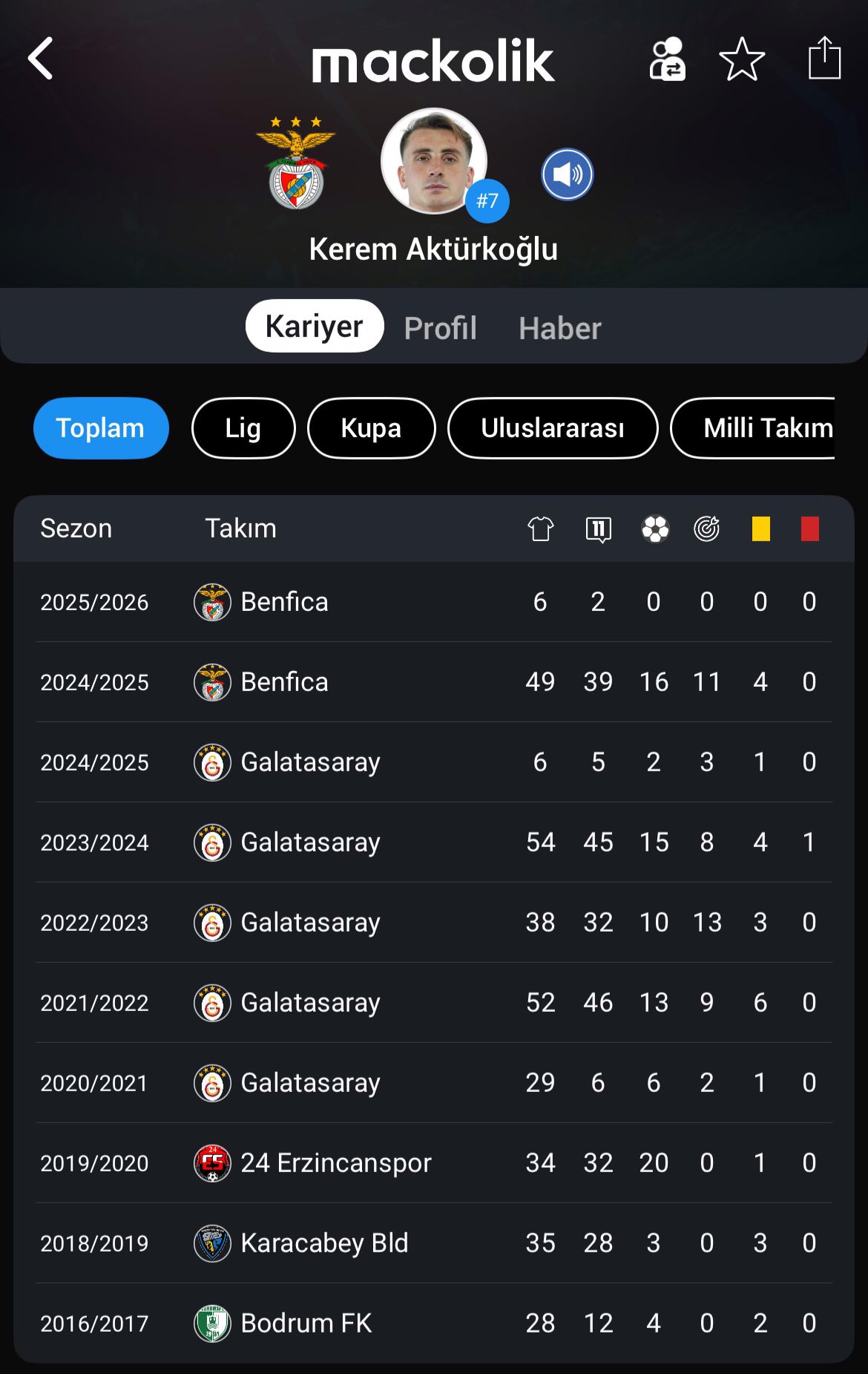Screen dimensions: 868x1374
Task: Open 24 Erzincanspor 2019/2020 row
Action: pyautogui.click(x=434, y=1162)
